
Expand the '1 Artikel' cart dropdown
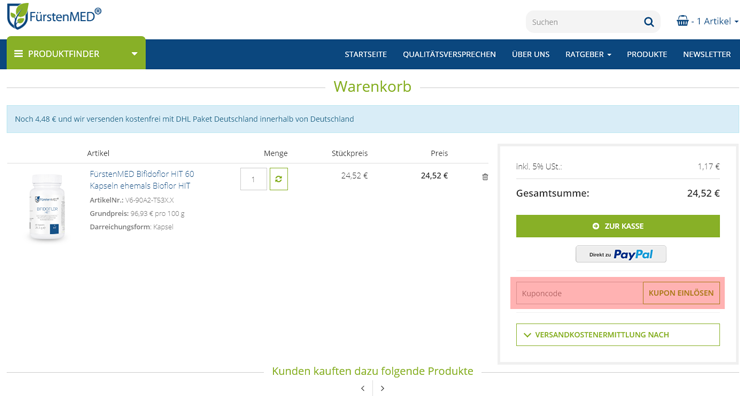(717, 21)
